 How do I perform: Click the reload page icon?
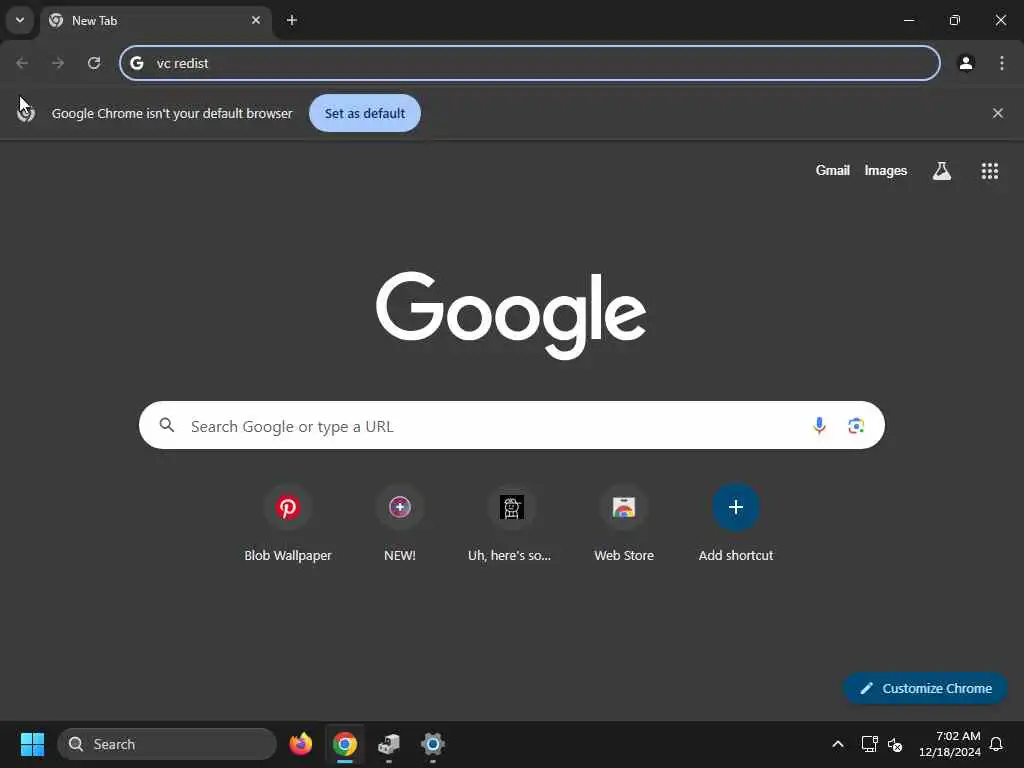(x=94, y=63)
